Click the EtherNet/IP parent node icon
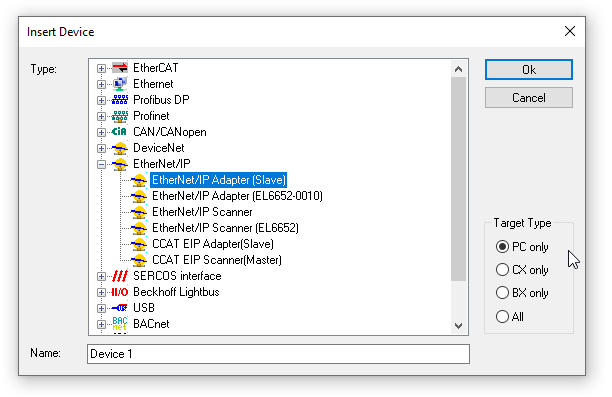The height and width of the screenshot is (397, 612). pos(120,164)
